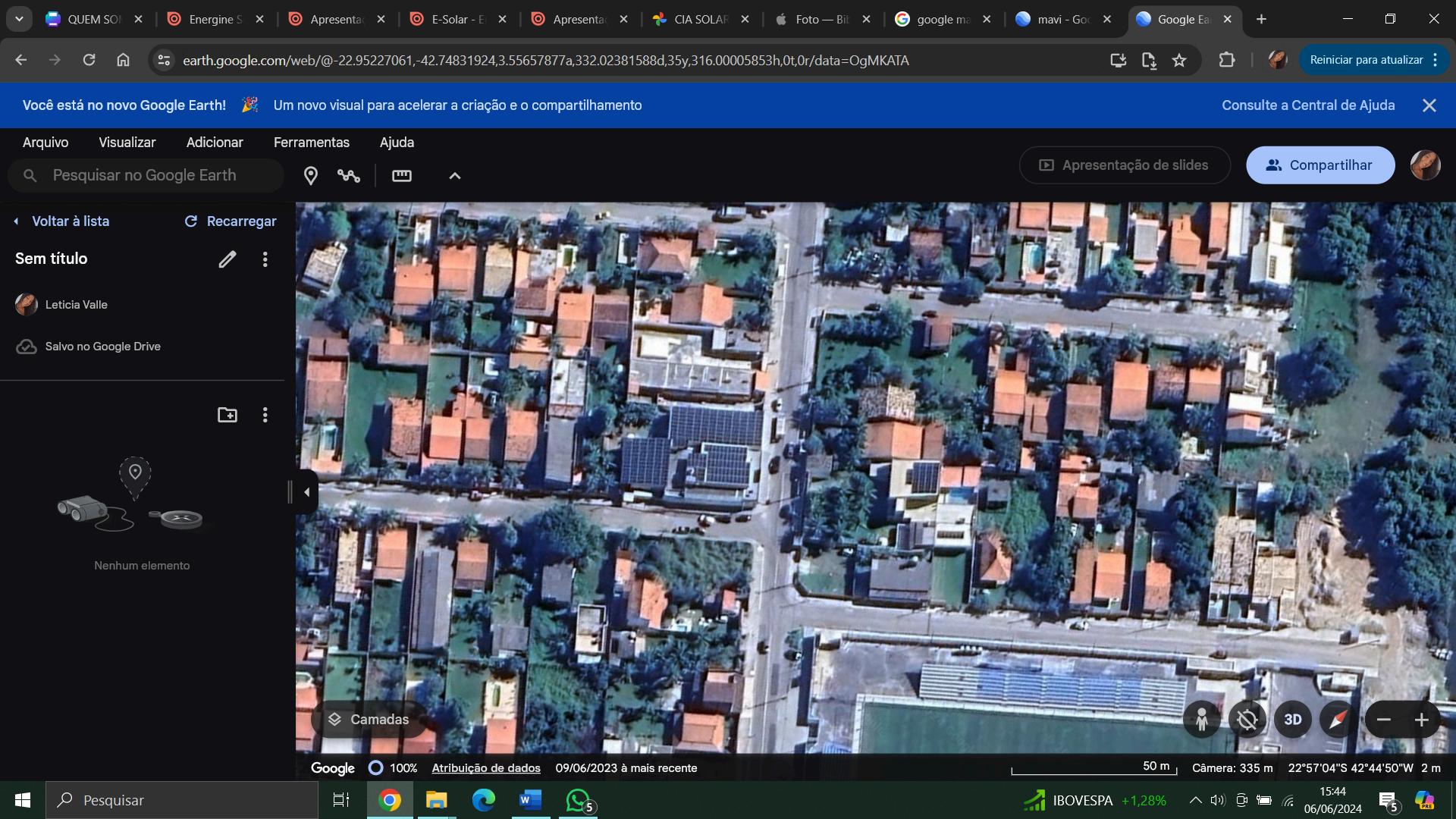Click the compass to reset north

[x=1338, y=720]
